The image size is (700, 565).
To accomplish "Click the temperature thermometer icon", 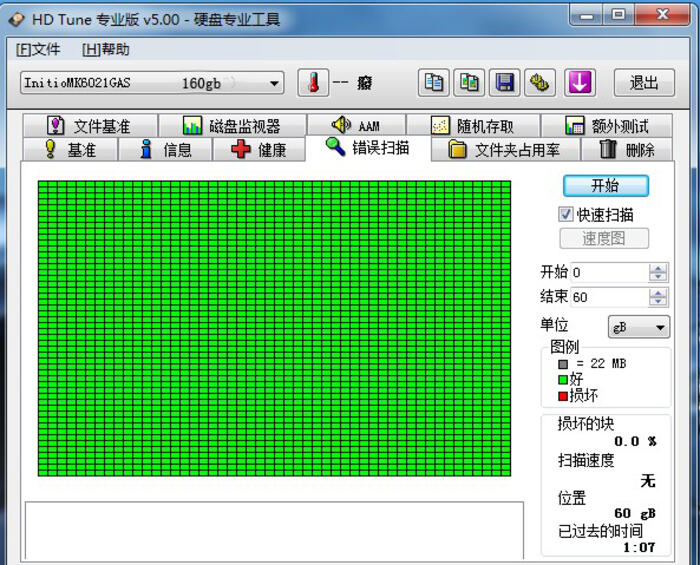I will [313, 83].
